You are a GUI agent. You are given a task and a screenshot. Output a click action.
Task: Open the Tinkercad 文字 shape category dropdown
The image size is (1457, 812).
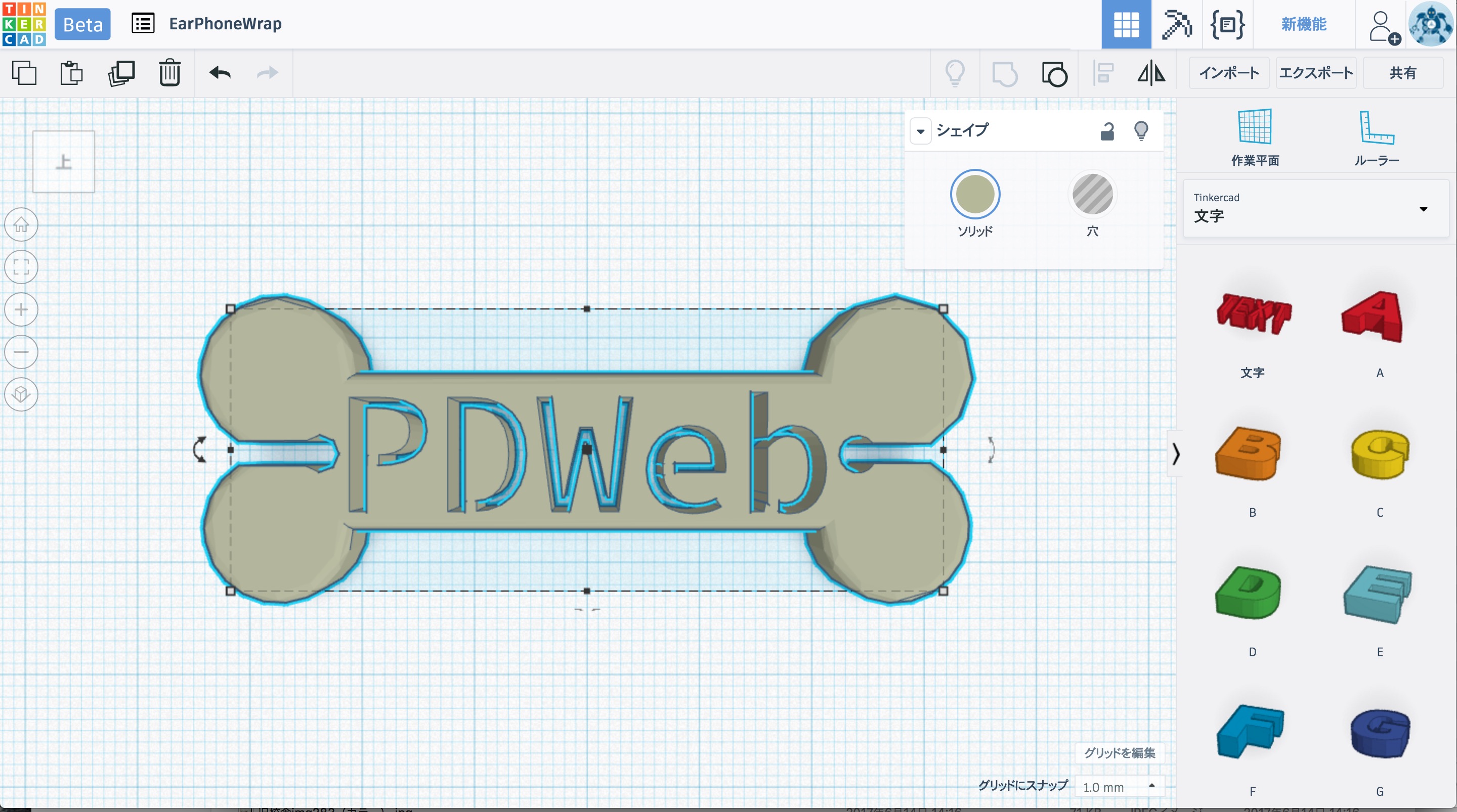(x=1315, y=209)
